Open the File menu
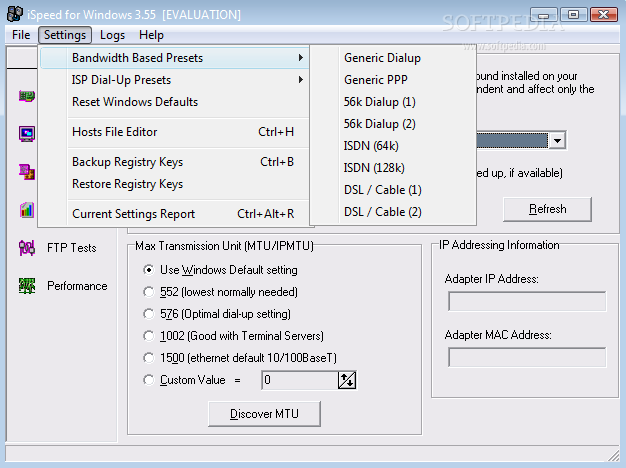The height and width of the screenshot is (468, 626). (21, 35)
